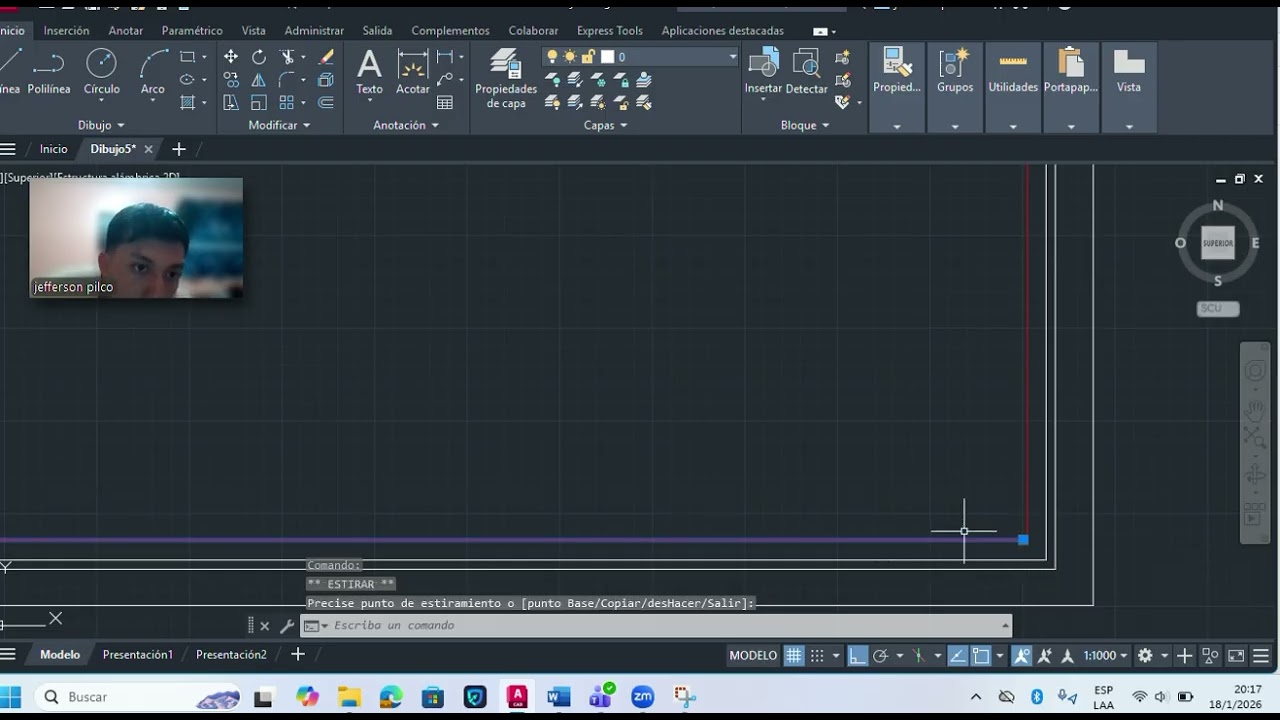The image size is (1280, 720).
Task: Activate the Rotate tool
Action: click(x=259, y=57)
